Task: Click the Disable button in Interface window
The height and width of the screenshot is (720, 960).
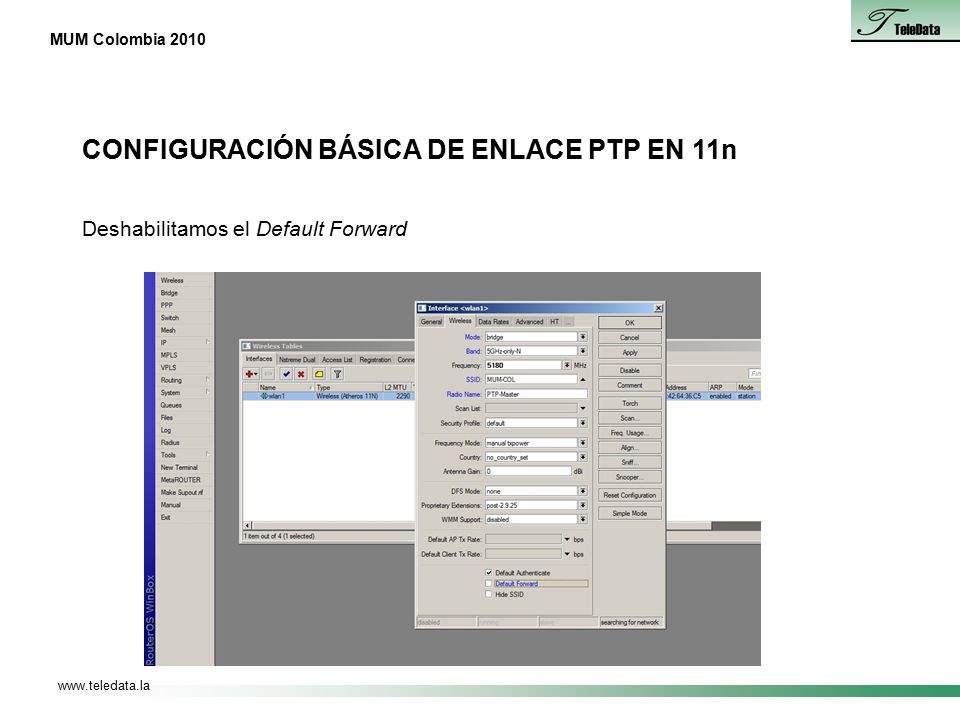Action: pos(629,370)
